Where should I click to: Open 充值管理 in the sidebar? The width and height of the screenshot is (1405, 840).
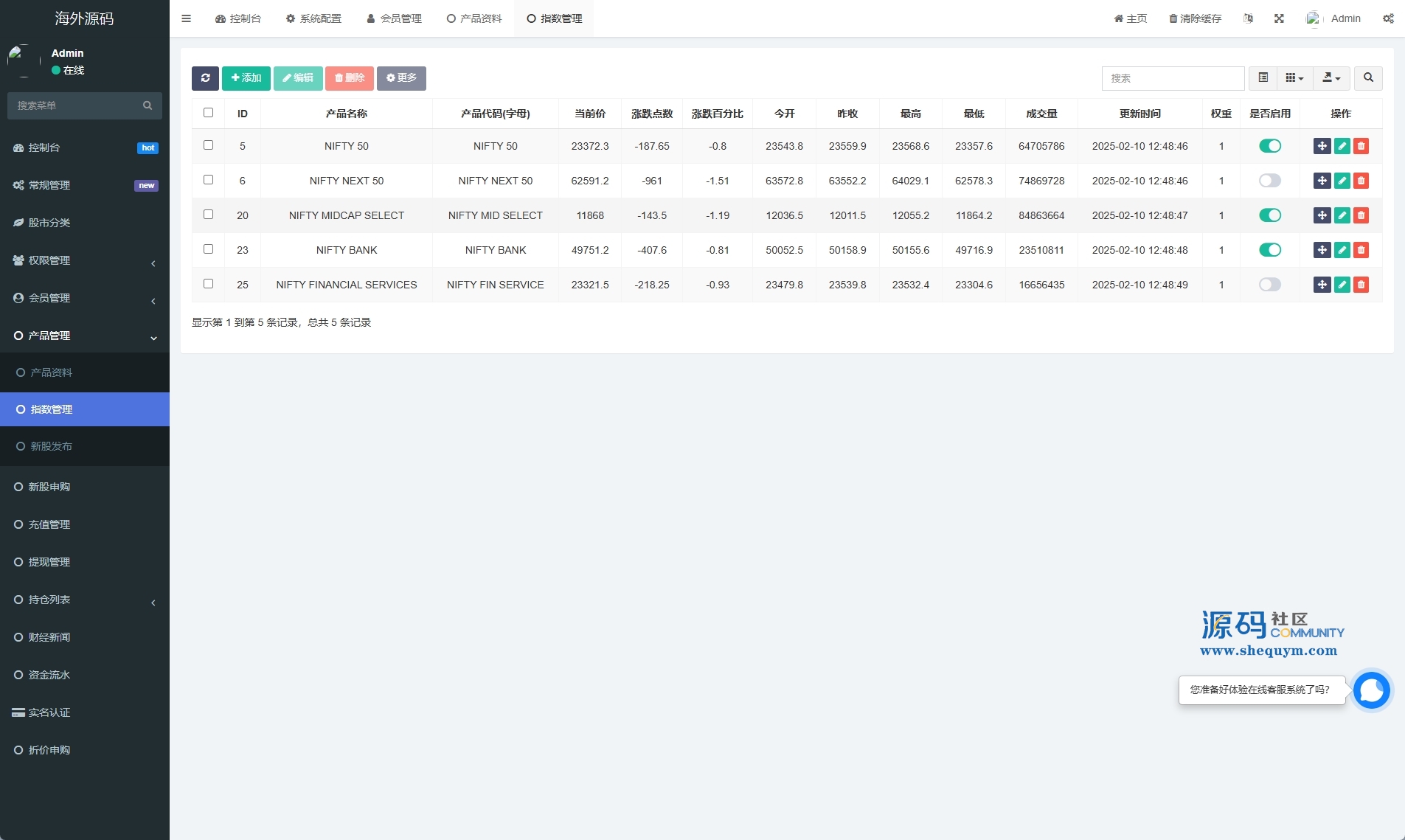pyautogui.click(x=85, y=524)
